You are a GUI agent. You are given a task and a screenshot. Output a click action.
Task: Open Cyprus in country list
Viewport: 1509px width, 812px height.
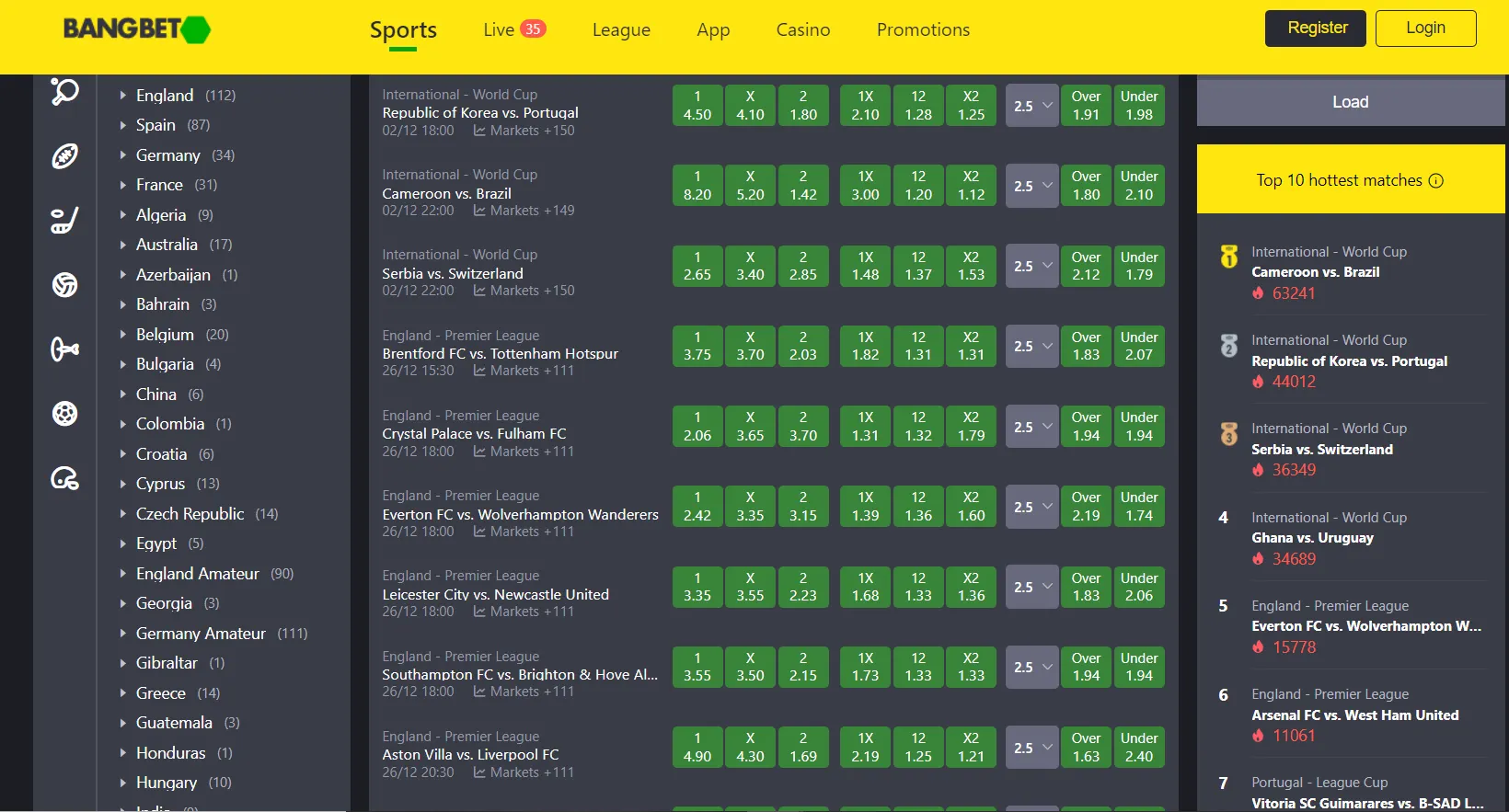tap(160, 484)
